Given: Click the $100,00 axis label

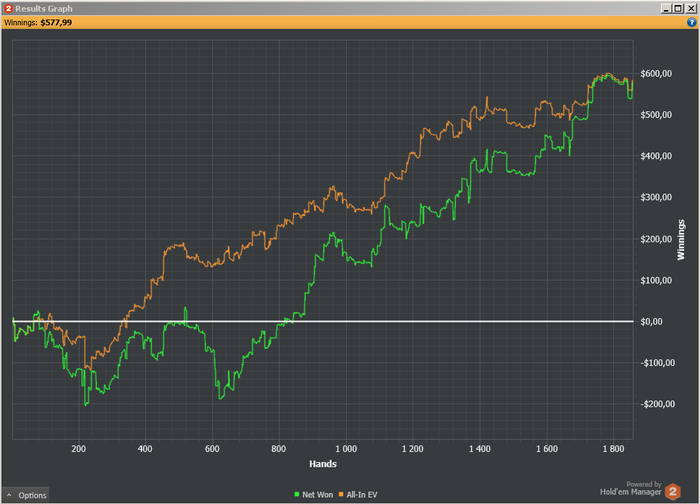Looking at the screenshot, I should pyautogui.click(x=656, y=280).
